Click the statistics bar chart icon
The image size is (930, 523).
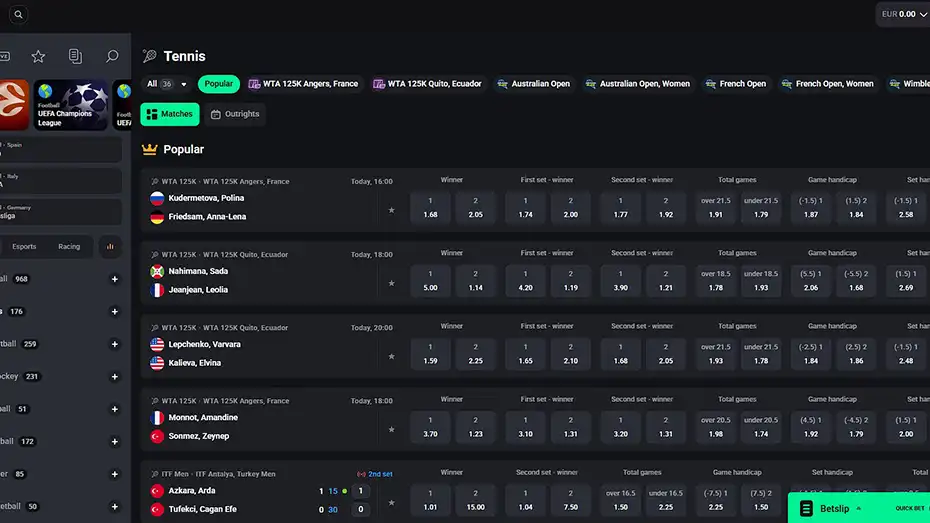[110, 246]
